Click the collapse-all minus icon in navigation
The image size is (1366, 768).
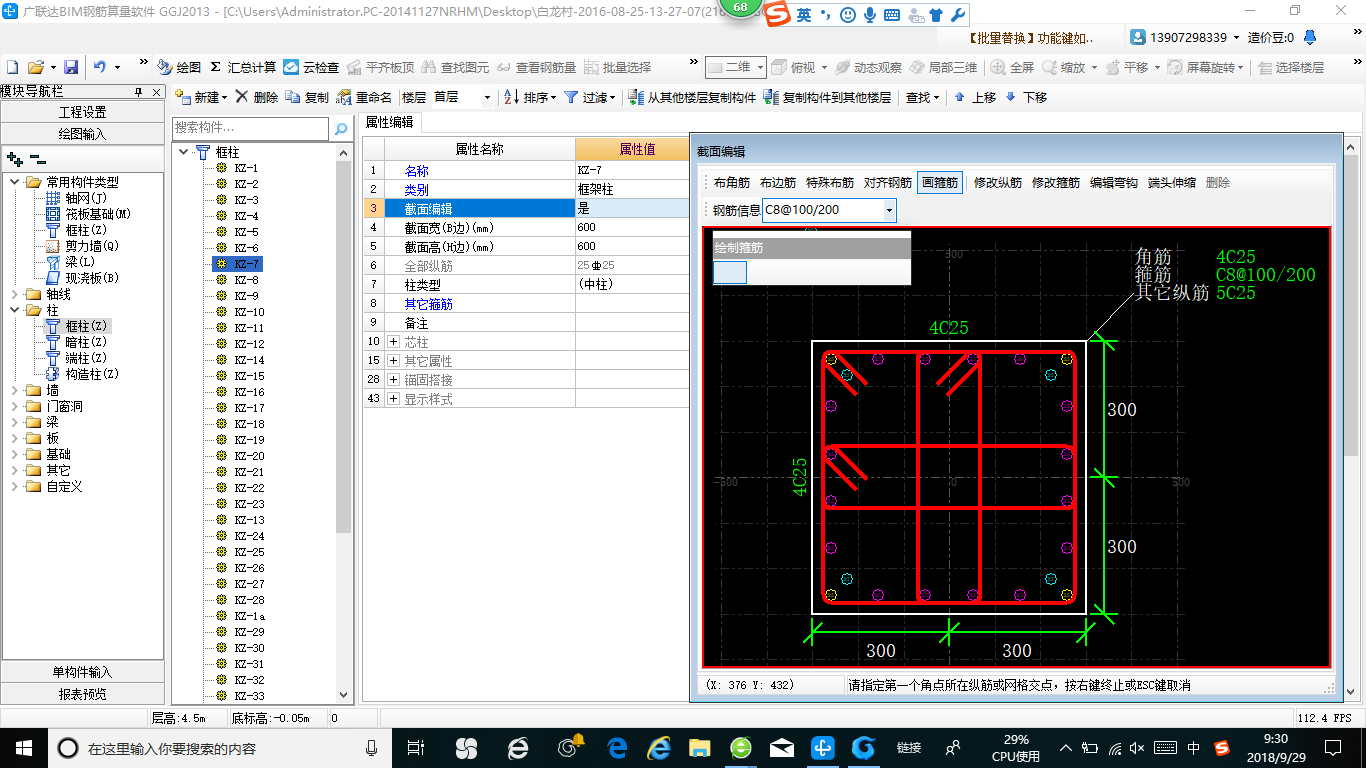38,159
